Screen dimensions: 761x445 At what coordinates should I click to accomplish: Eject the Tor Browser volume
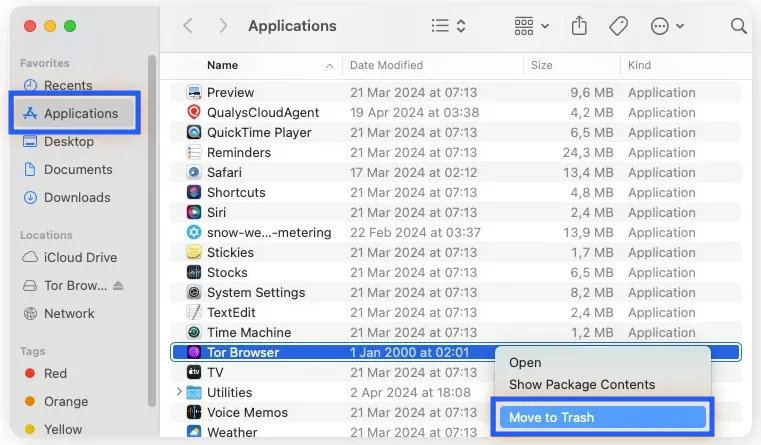(119, 285)
